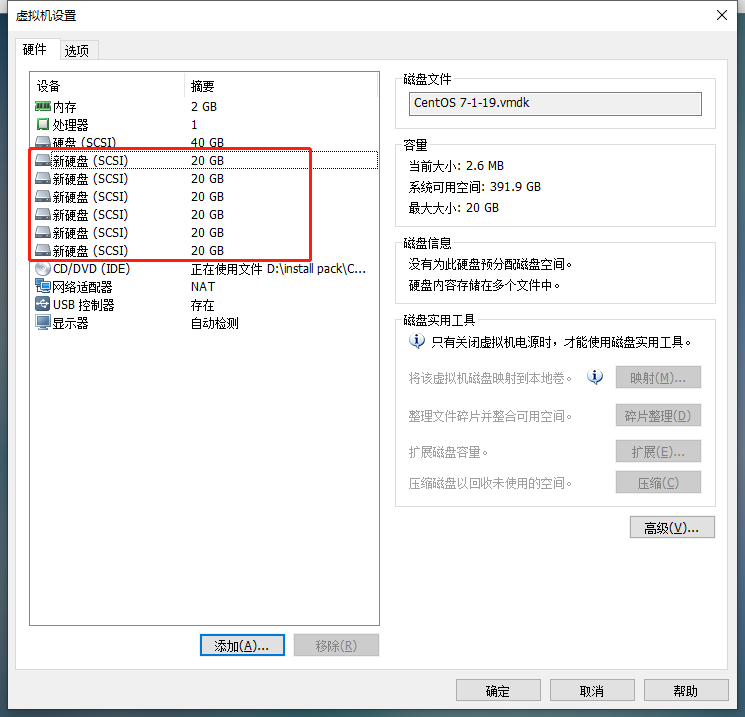745x717 pixels.
Task: Click the text 没有为此硬盘预分配磁盘空间。
Action: click(x=491, y=264)
